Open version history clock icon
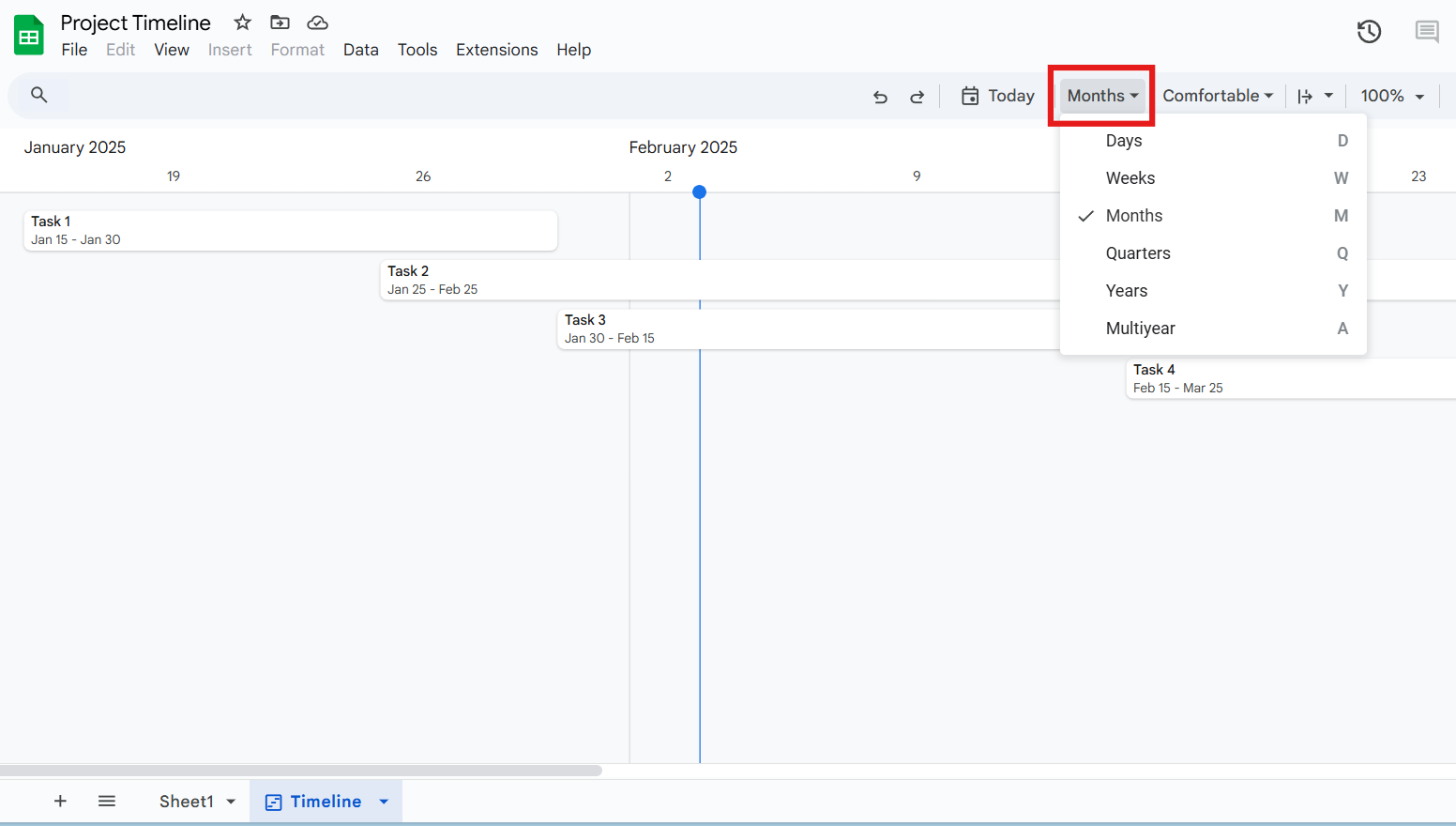The height and width of the screenshot is (826, 1456). [1369, 32]
